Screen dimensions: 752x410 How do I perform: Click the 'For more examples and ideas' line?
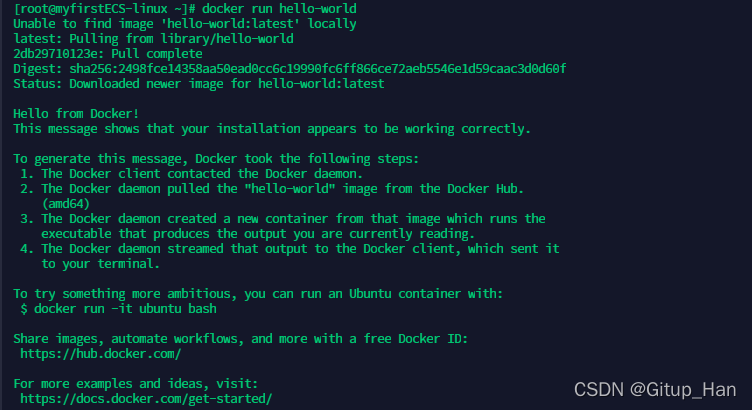pyautogui.click(x=134, y=383)
